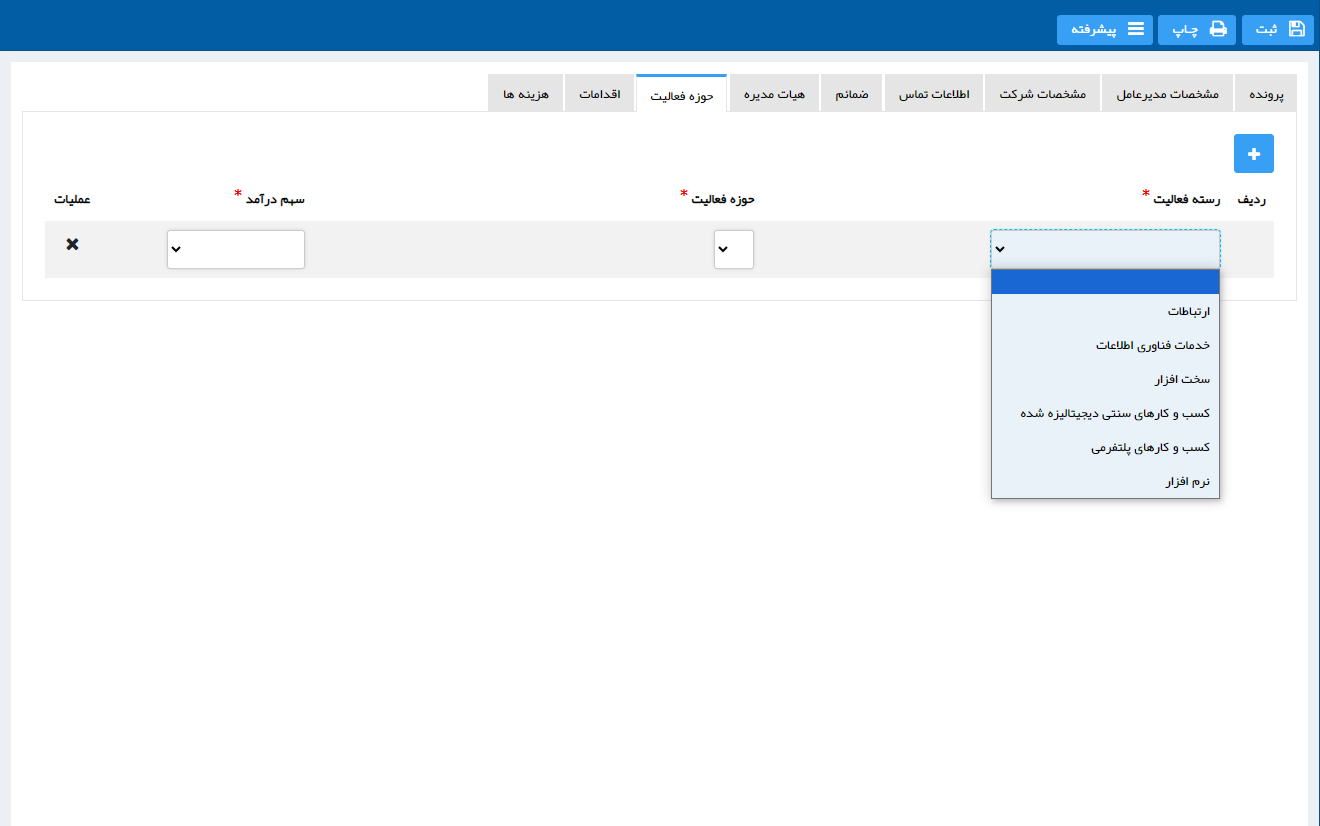
Task: Click the ثبت save button
Action: [x=1277, y=29]
